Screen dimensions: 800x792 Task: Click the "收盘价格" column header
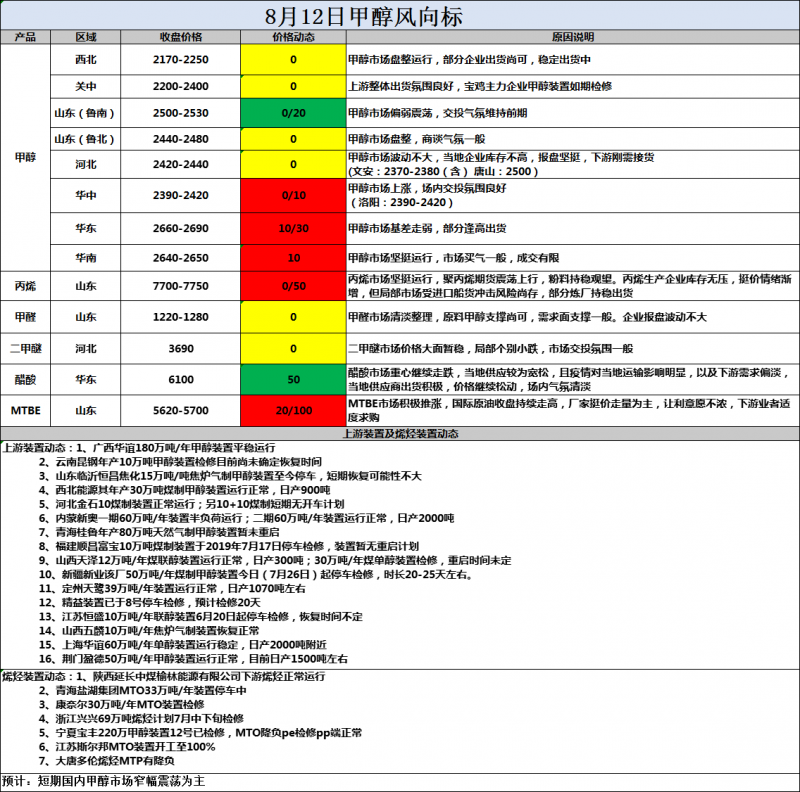[181, 37]
